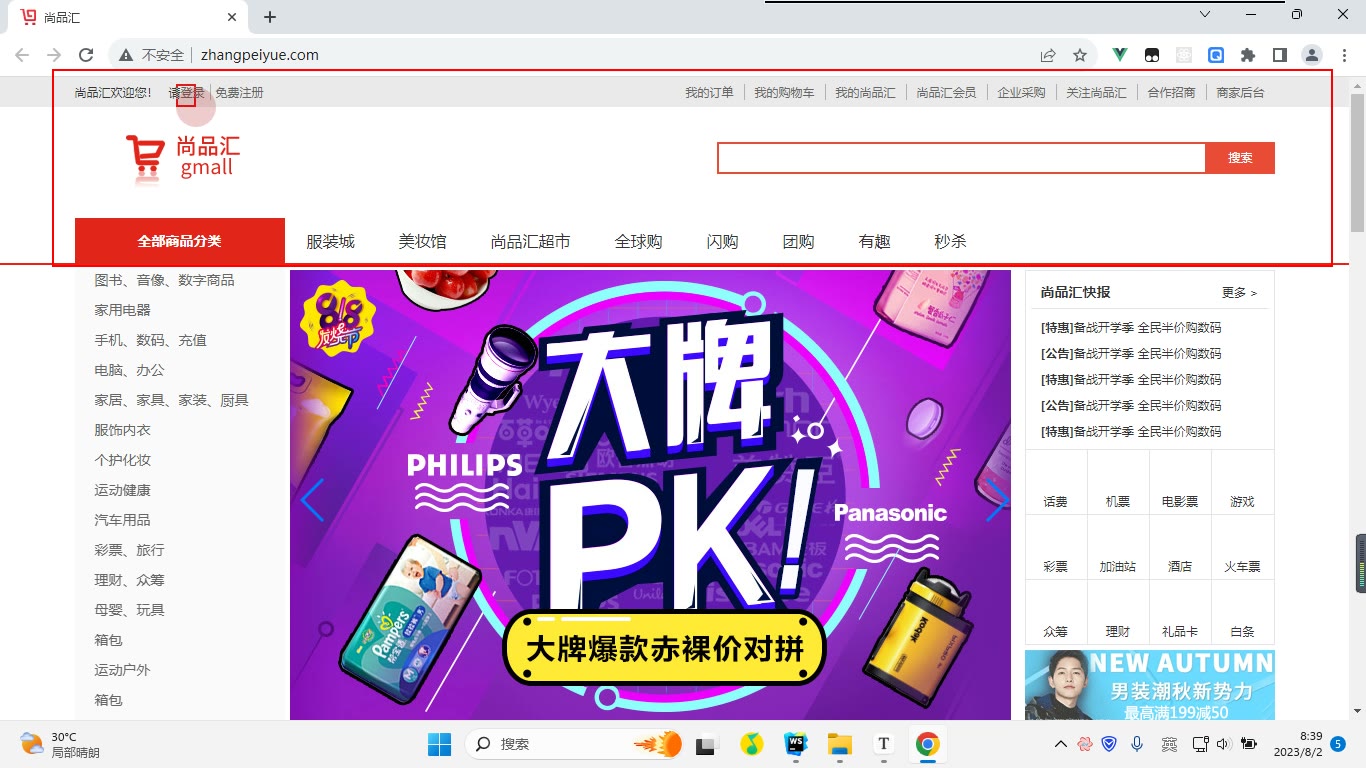Screen dimensions: 1366x768
Task: Click the microphone icon in system tray
Action: click(x=1137, y=744)
